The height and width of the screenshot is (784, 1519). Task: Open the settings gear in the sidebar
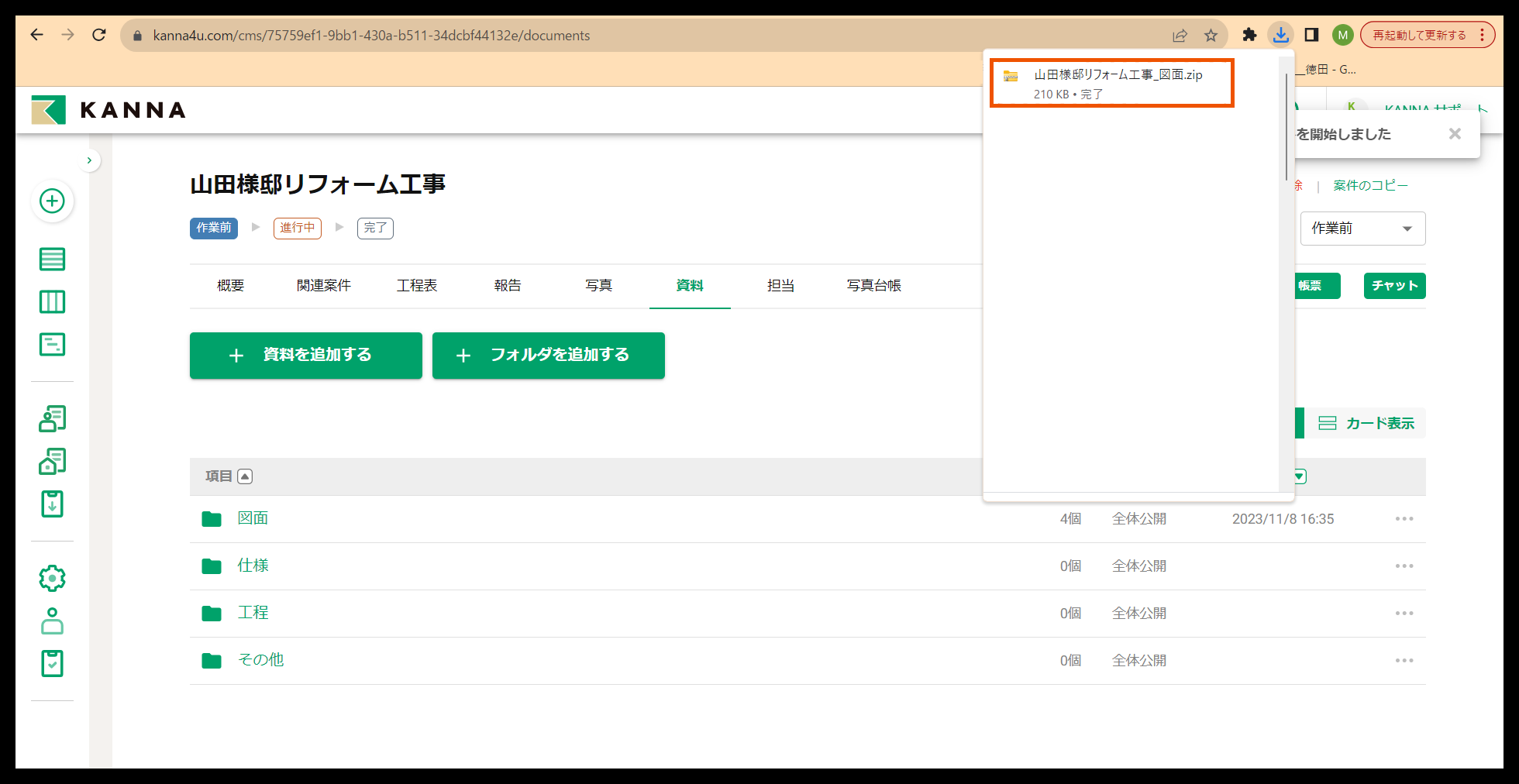point(52,578)
